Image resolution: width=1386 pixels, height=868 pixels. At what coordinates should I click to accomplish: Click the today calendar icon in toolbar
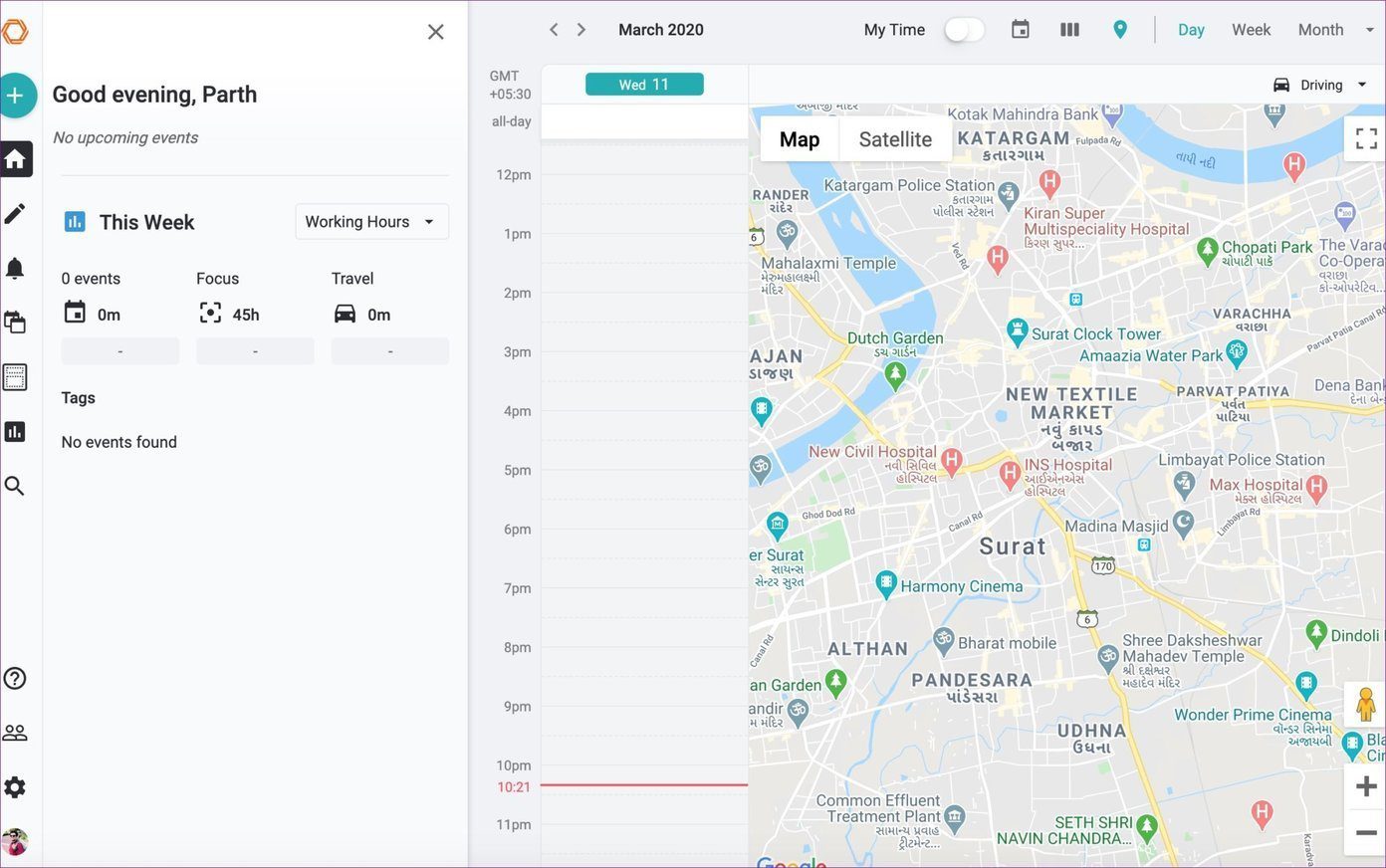pos(1021,30)
